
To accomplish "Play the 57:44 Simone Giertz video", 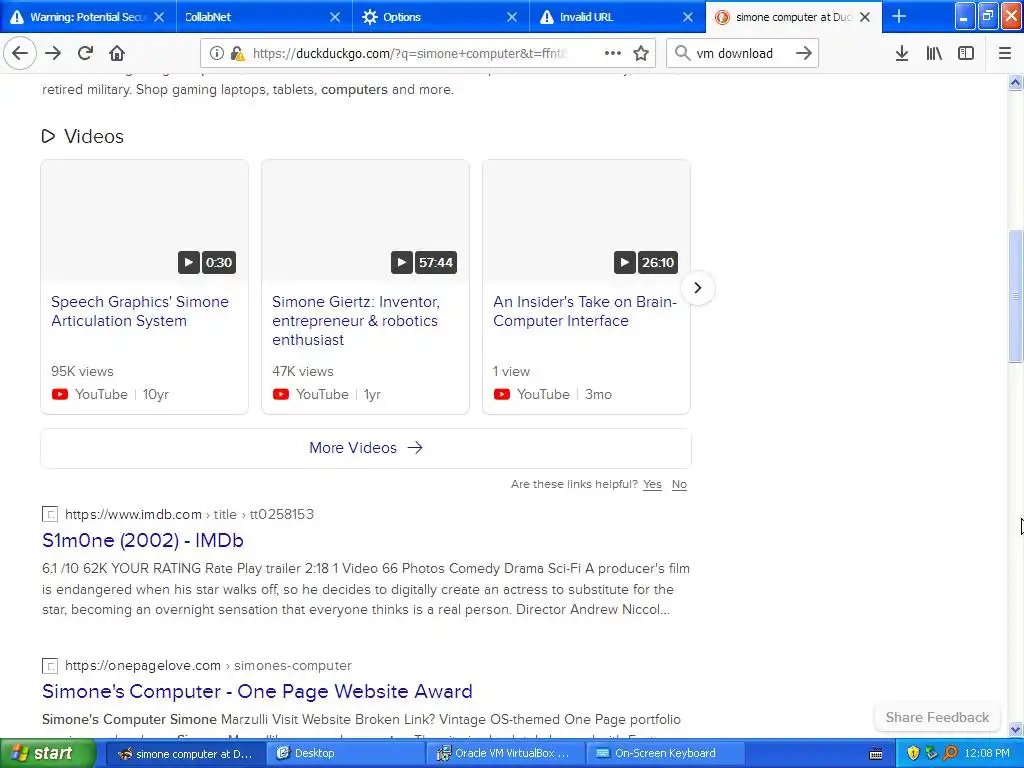I will click(402, 263).
